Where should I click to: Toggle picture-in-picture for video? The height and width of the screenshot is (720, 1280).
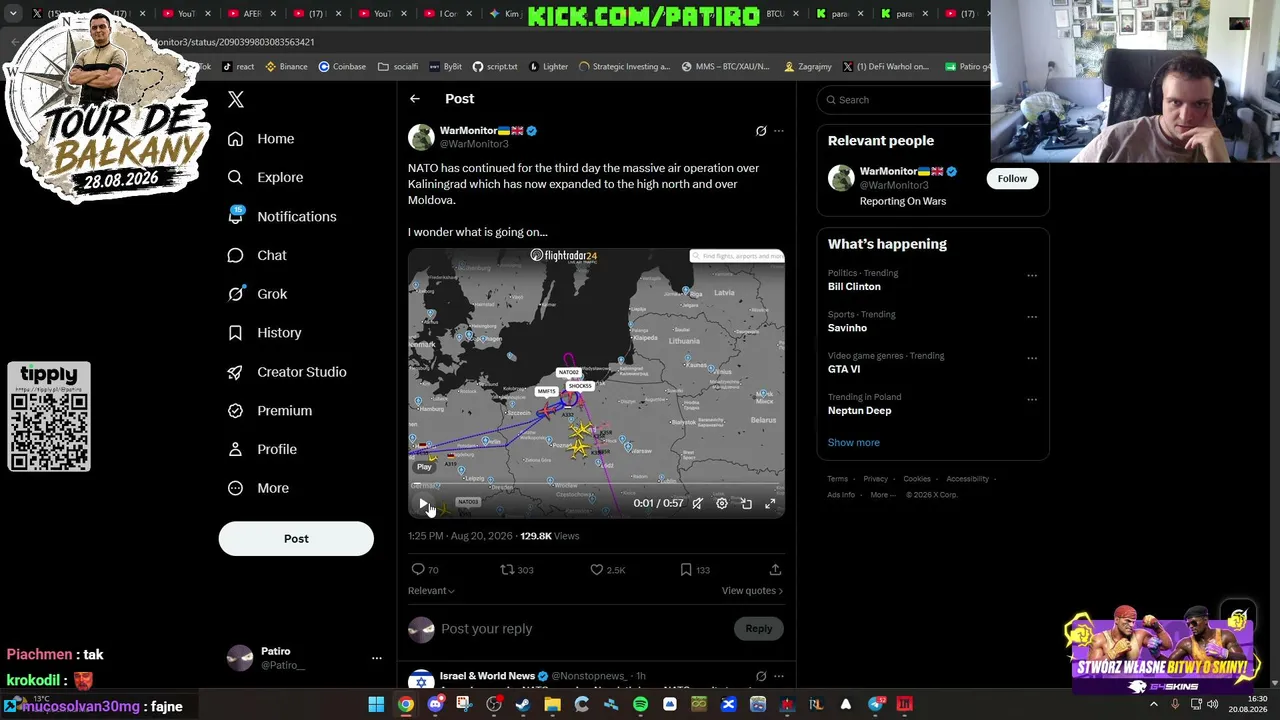click(x=746, y=504)
